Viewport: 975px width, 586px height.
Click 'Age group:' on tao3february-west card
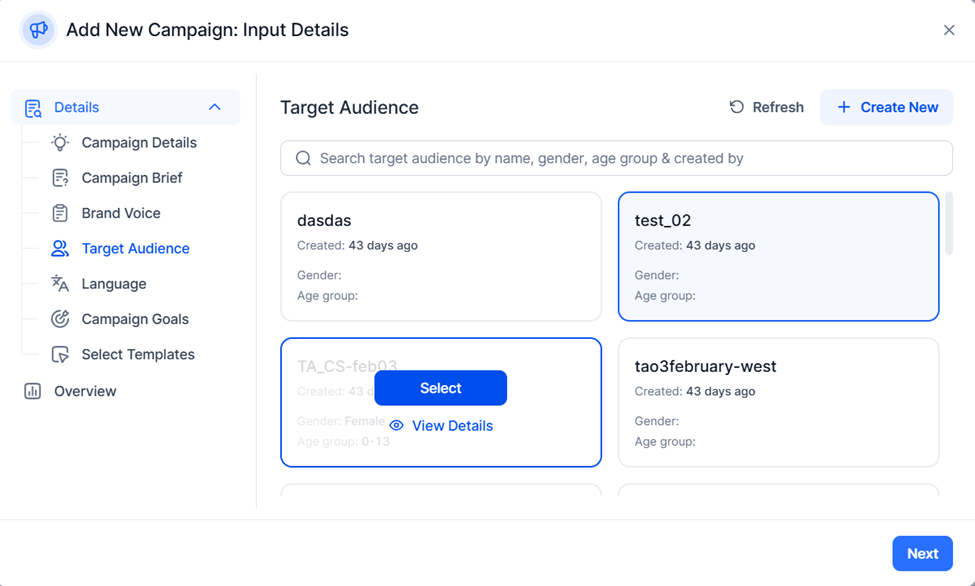[x=665, y=442]
